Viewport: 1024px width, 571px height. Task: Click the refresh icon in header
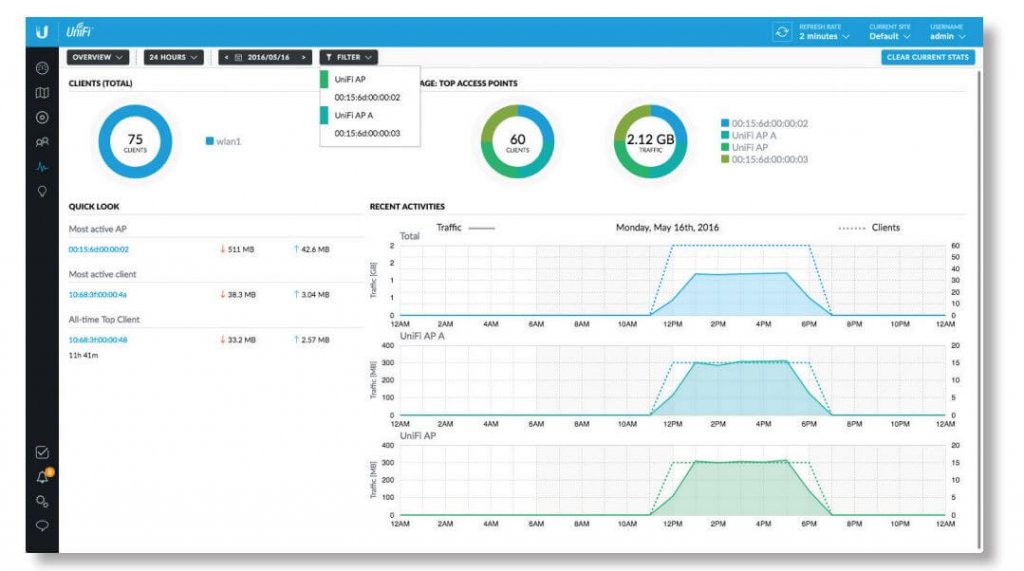(782, 32)
